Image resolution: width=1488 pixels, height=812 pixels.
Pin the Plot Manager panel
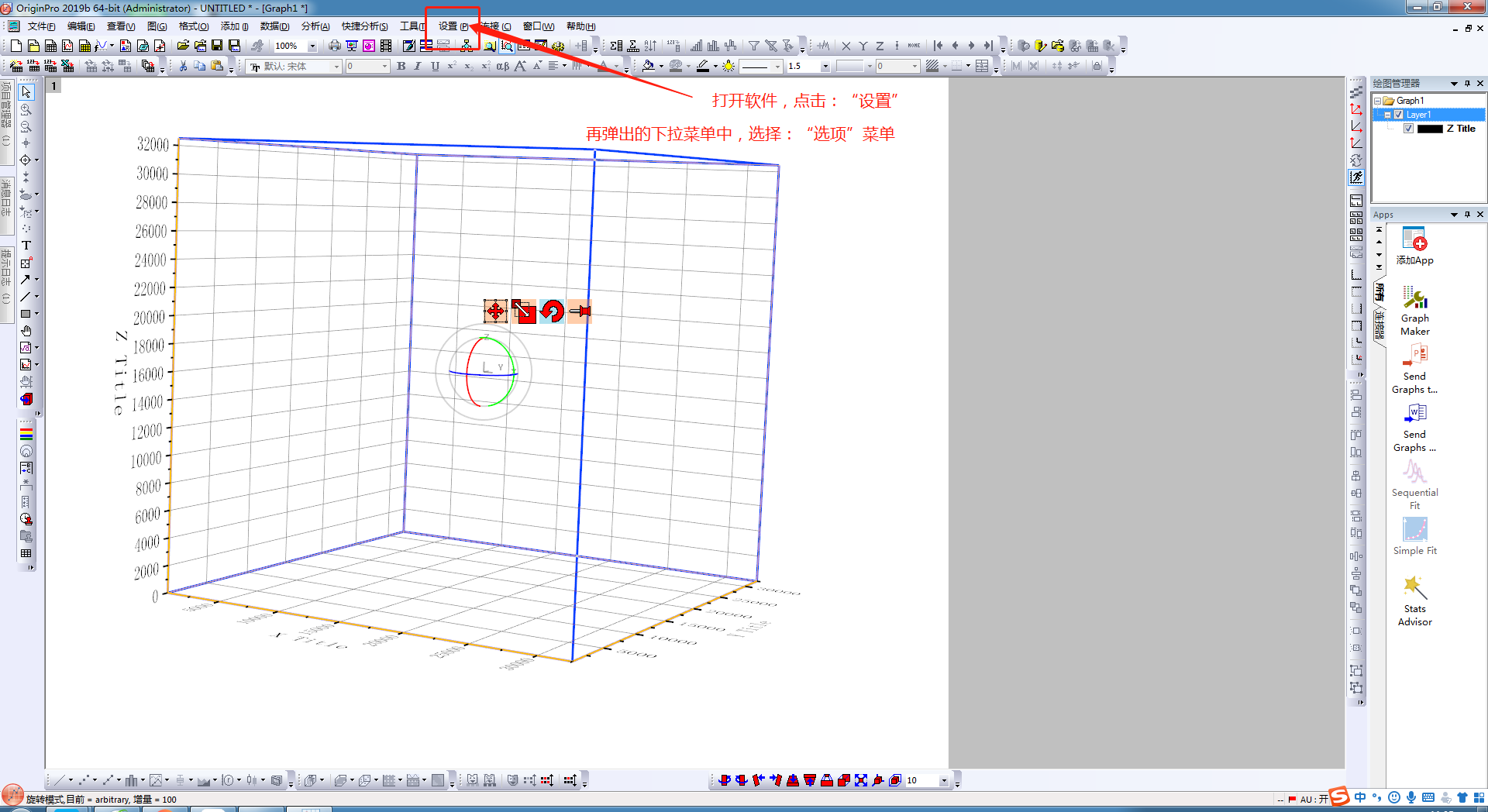(x=1467, y=84)
